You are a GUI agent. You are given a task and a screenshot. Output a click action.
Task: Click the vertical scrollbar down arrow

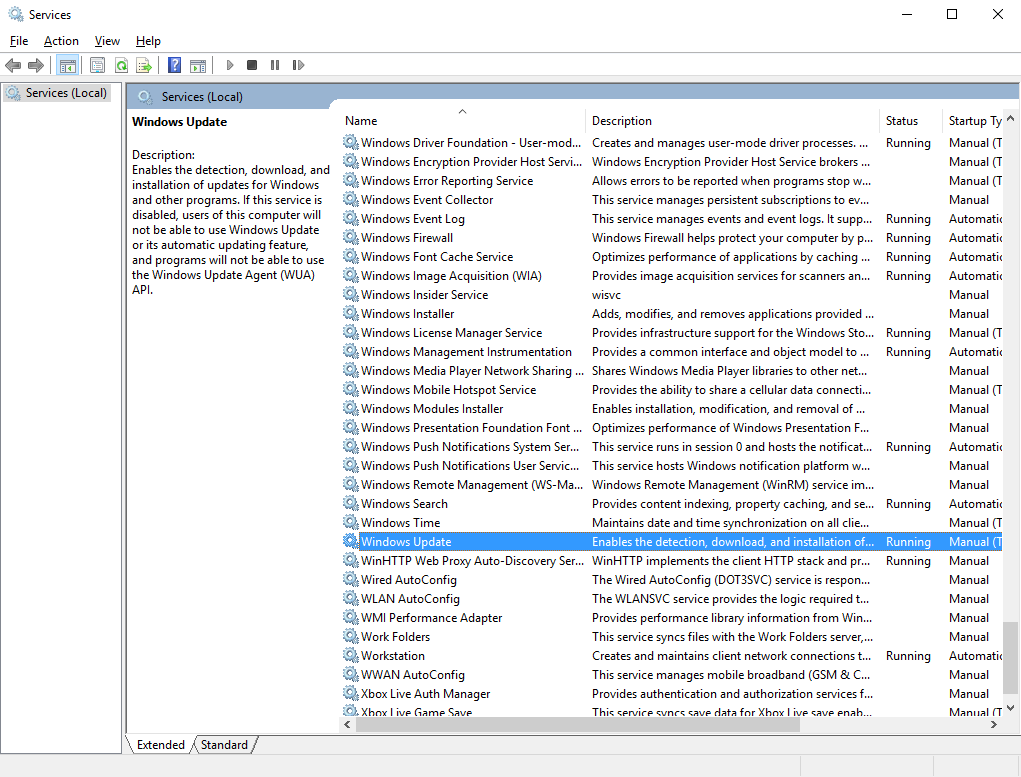coord(1010,708)
